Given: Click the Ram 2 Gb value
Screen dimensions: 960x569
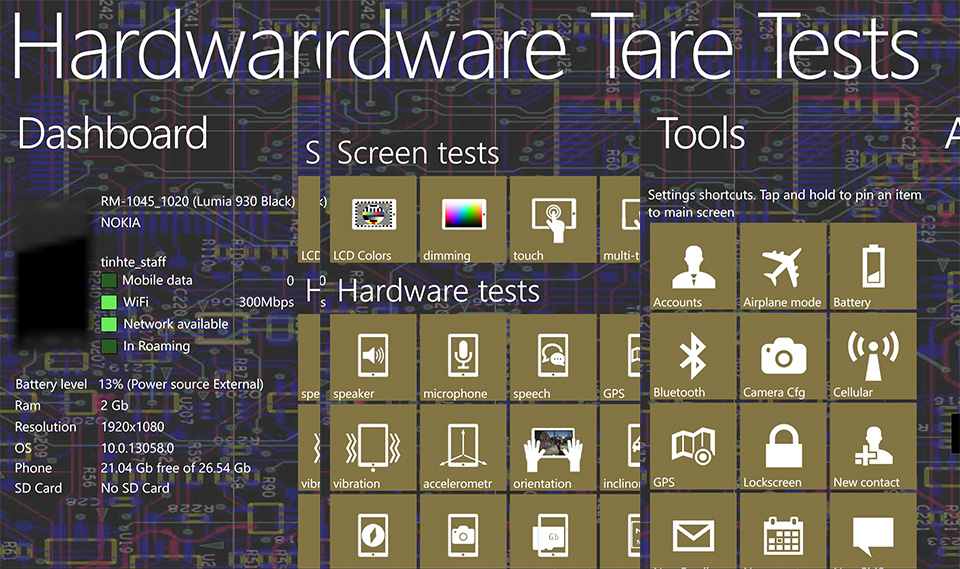Looking at the screenshot, I should click(x=114, y=405).
